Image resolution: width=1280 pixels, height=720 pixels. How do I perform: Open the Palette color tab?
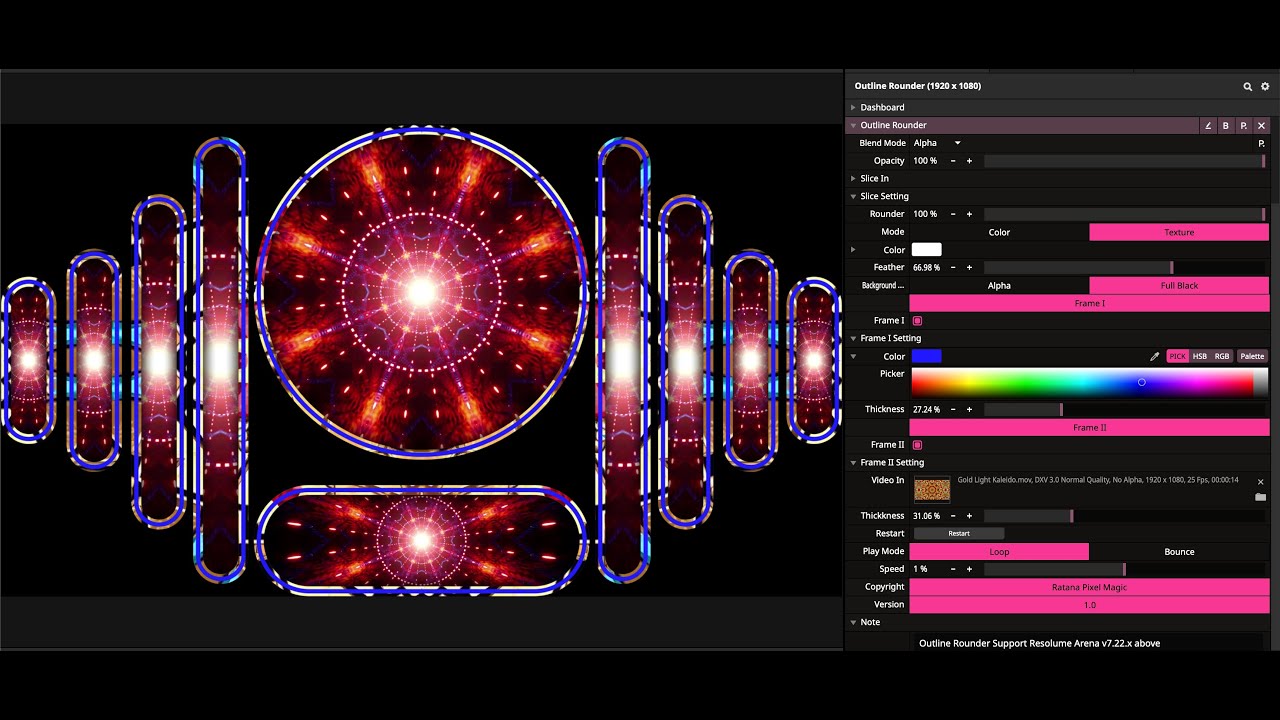click(x=1252, y=356)
